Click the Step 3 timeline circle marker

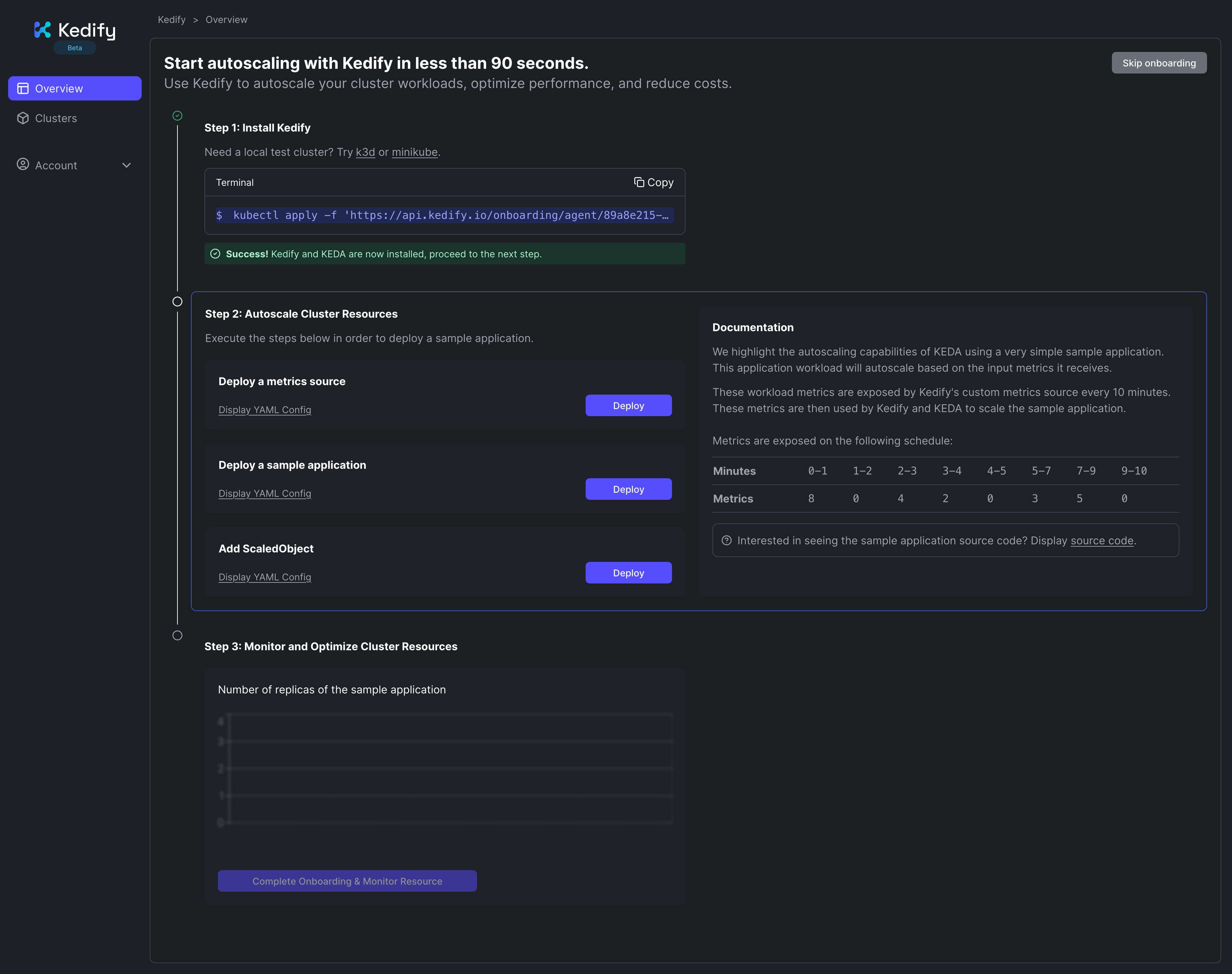(177, 635)
